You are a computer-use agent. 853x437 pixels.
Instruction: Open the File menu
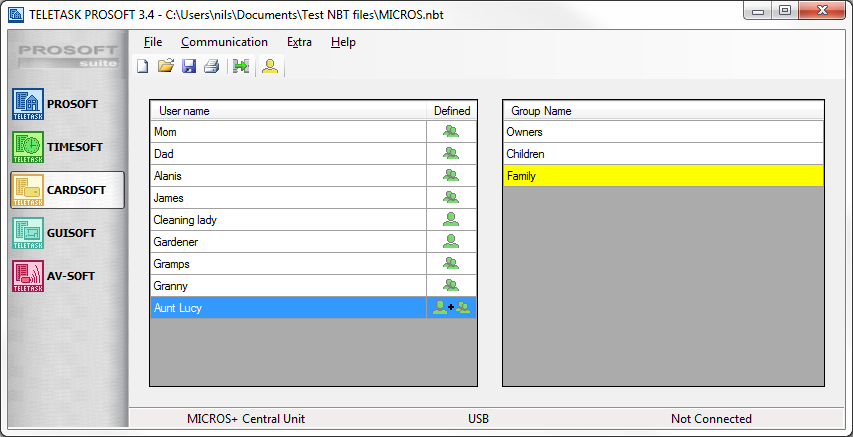tap(152, 42)
